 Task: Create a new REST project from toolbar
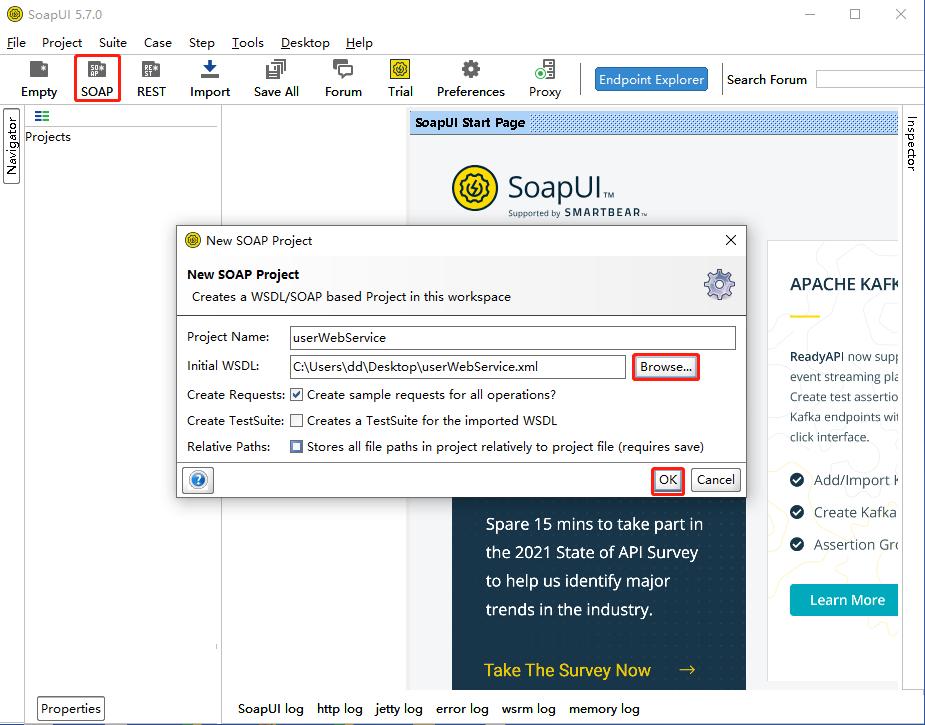[x=151, y=79]
